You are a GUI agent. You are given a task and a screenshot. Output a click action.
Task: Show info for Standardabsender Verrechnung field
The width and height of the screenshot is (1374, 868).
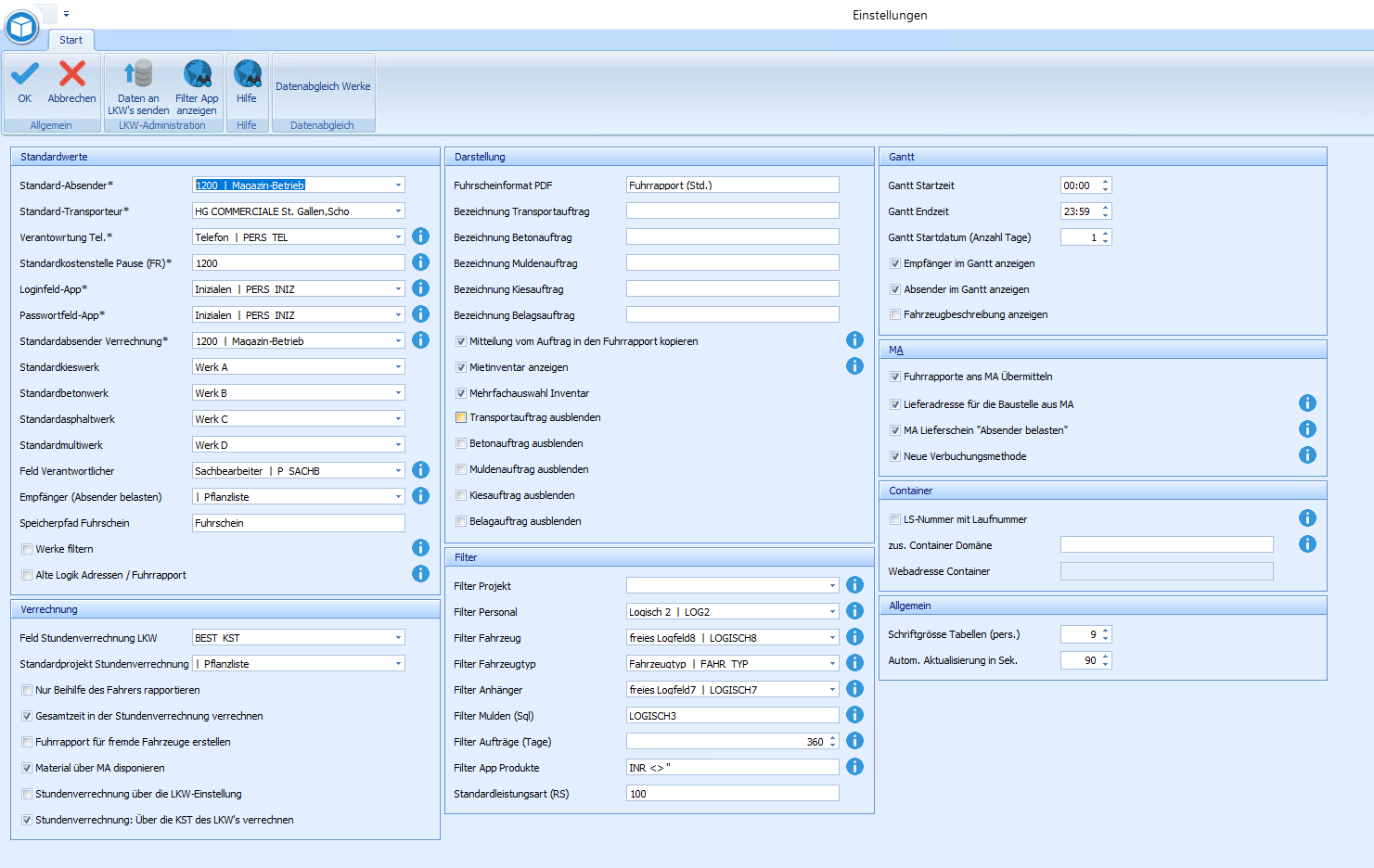[421, 340]
